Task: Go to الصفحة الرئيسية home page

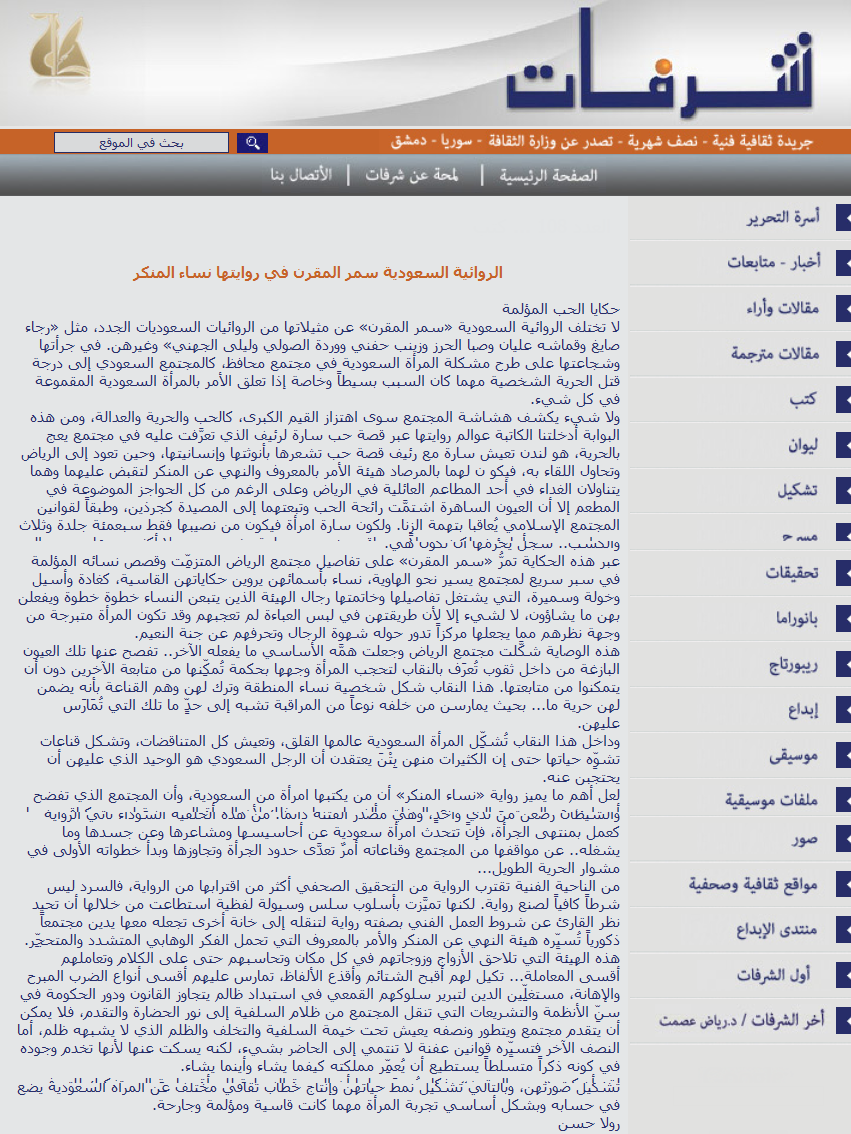Action: point(548,176)
